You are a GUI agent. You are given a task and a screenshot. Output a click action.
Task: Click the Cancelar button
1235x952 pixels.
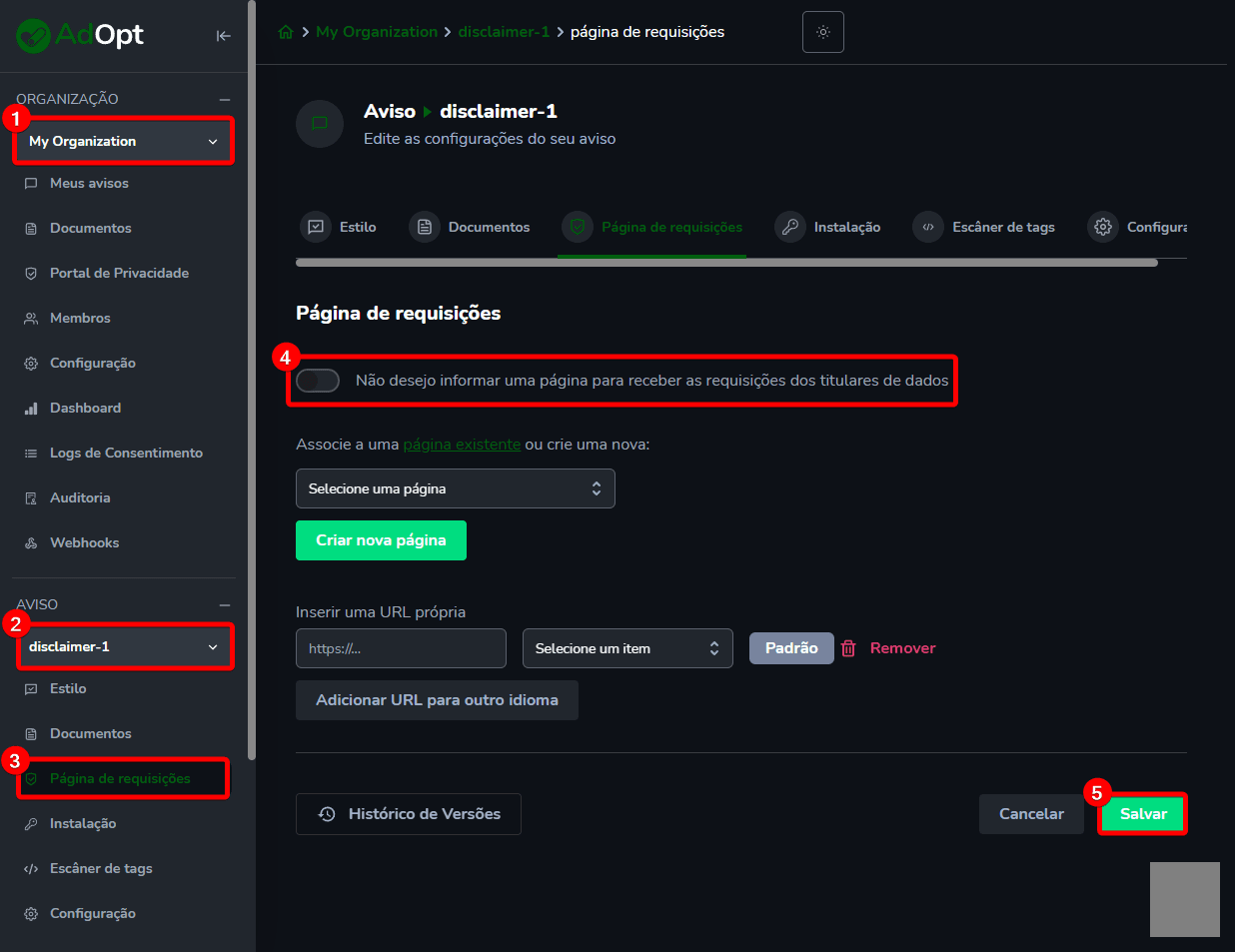(x=1031, y=814)
